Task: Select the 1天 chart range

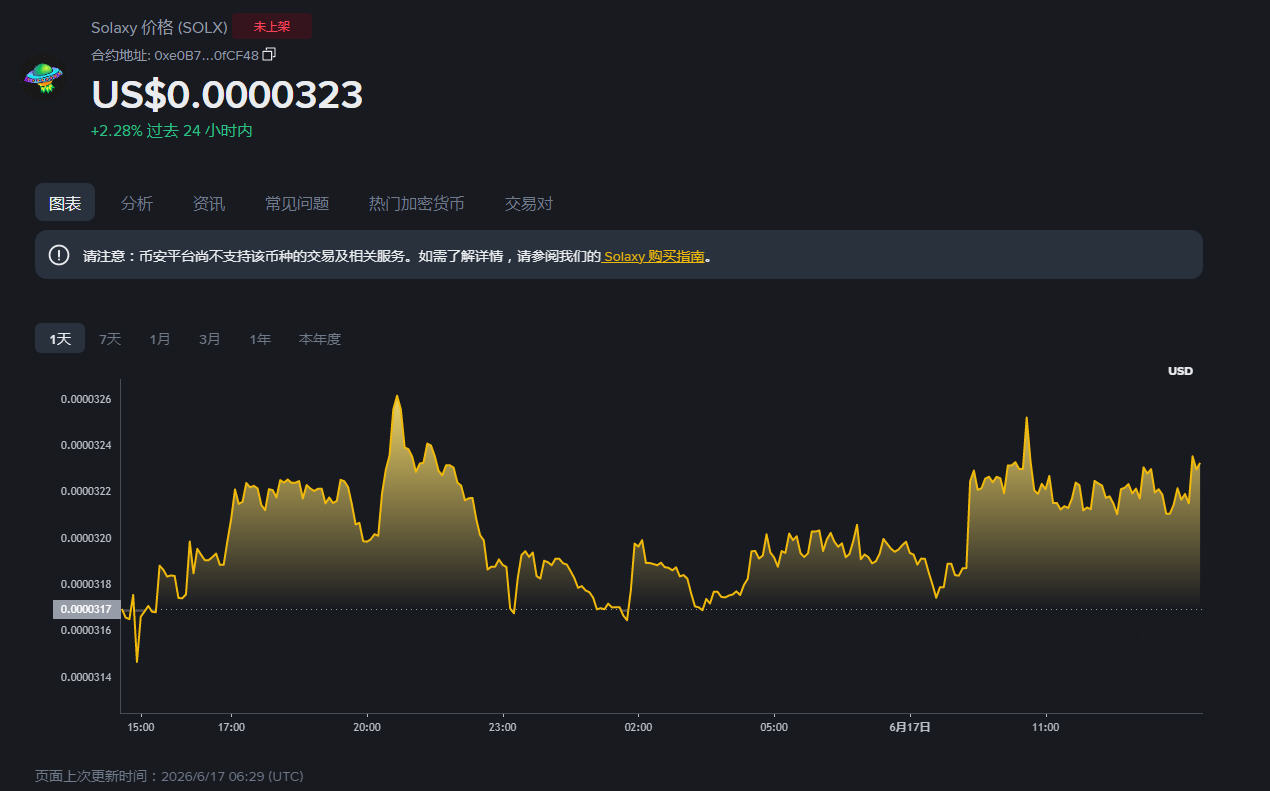Action: 60,339
